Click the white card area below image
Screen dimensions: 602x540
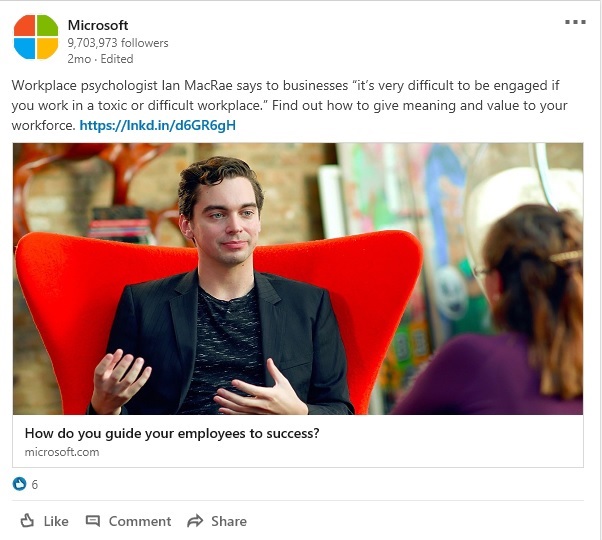[x=298, y=441]
